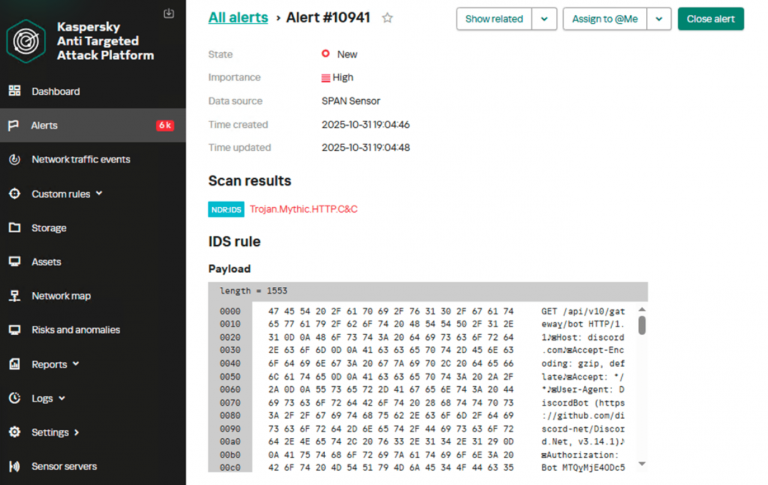768x485 pixels.
Task: Open the Dashboard menu item
Action: 56,91
